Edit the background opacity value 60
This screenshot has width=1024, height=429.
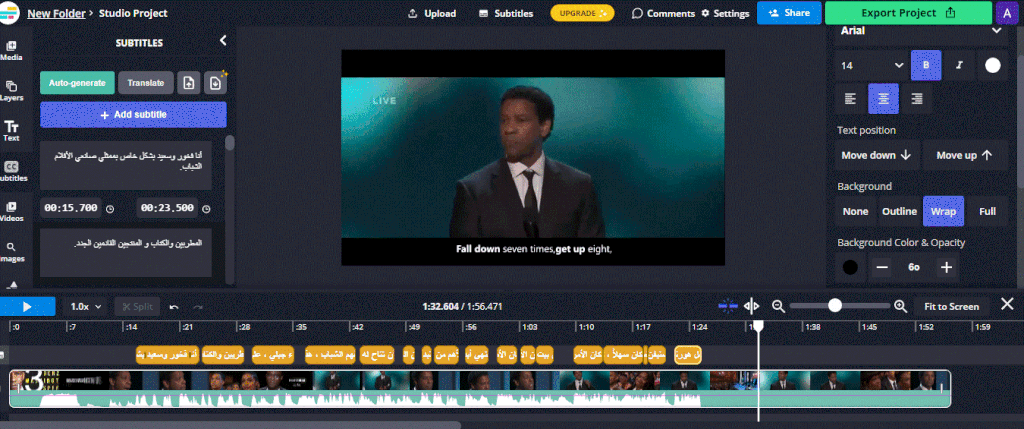914,267
